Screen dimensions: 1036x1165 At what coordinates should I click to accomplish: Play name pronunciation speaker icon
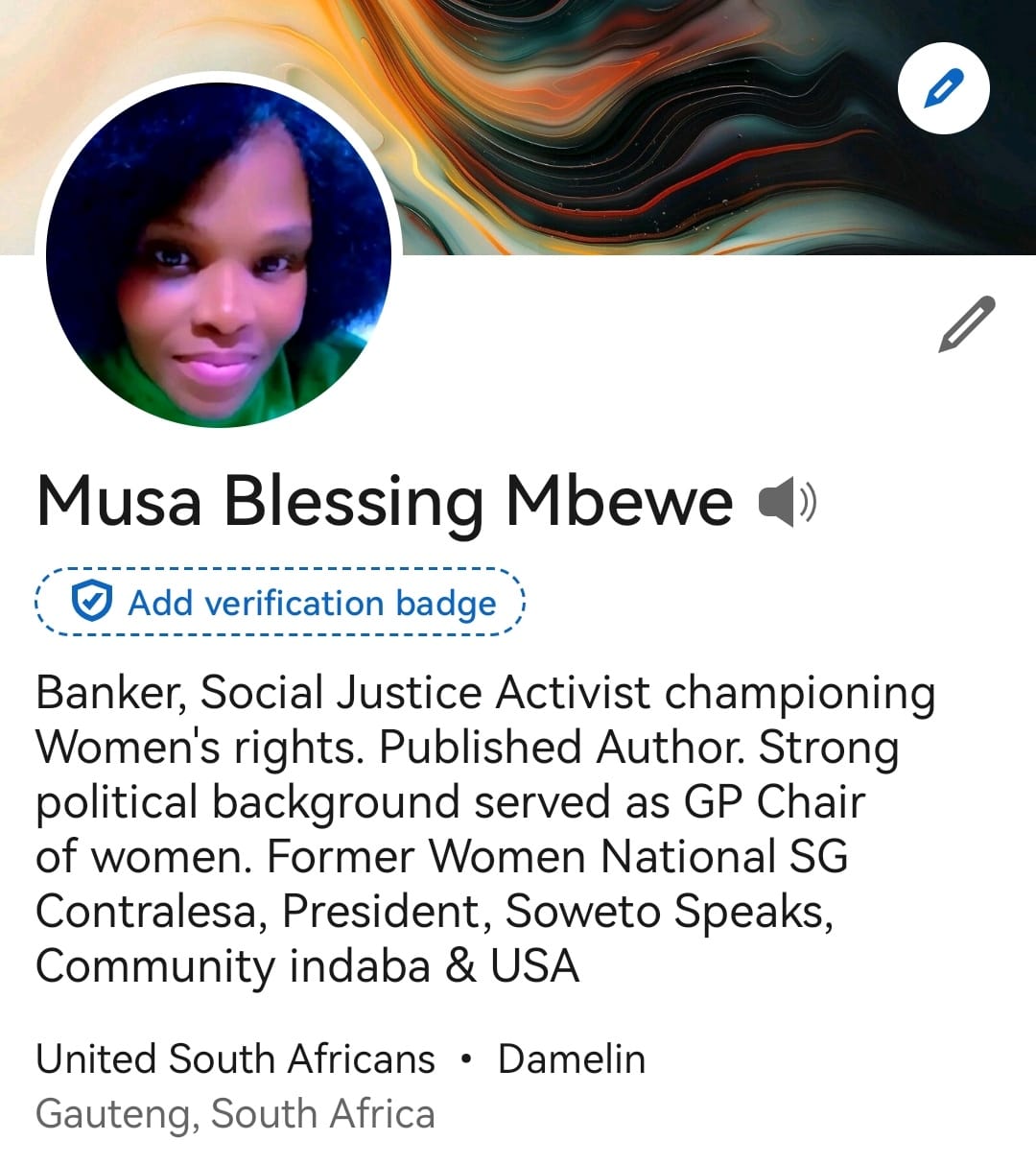tap(787, 502)
